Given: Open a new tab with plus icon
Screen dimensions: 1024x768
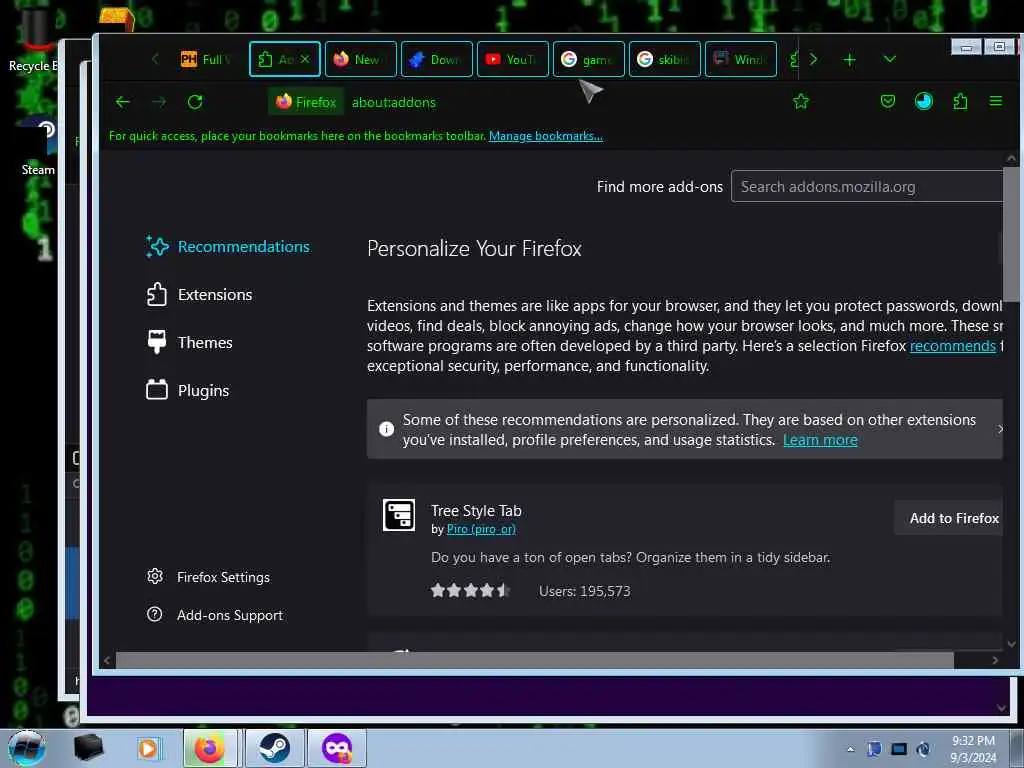Looking at the screenshot, I should click(849, 60).
